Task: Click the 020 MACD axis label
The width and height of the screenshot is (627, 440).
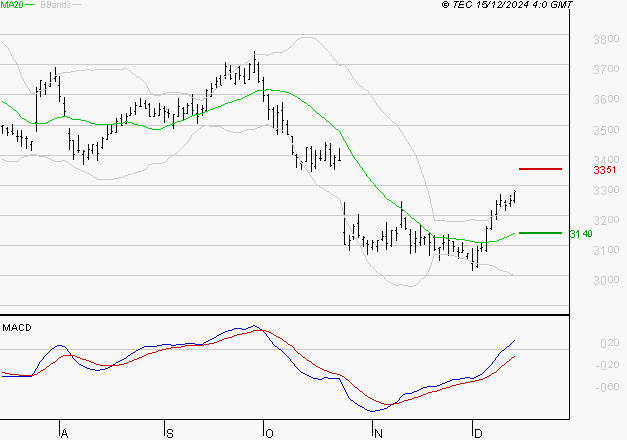Action: 610,343
